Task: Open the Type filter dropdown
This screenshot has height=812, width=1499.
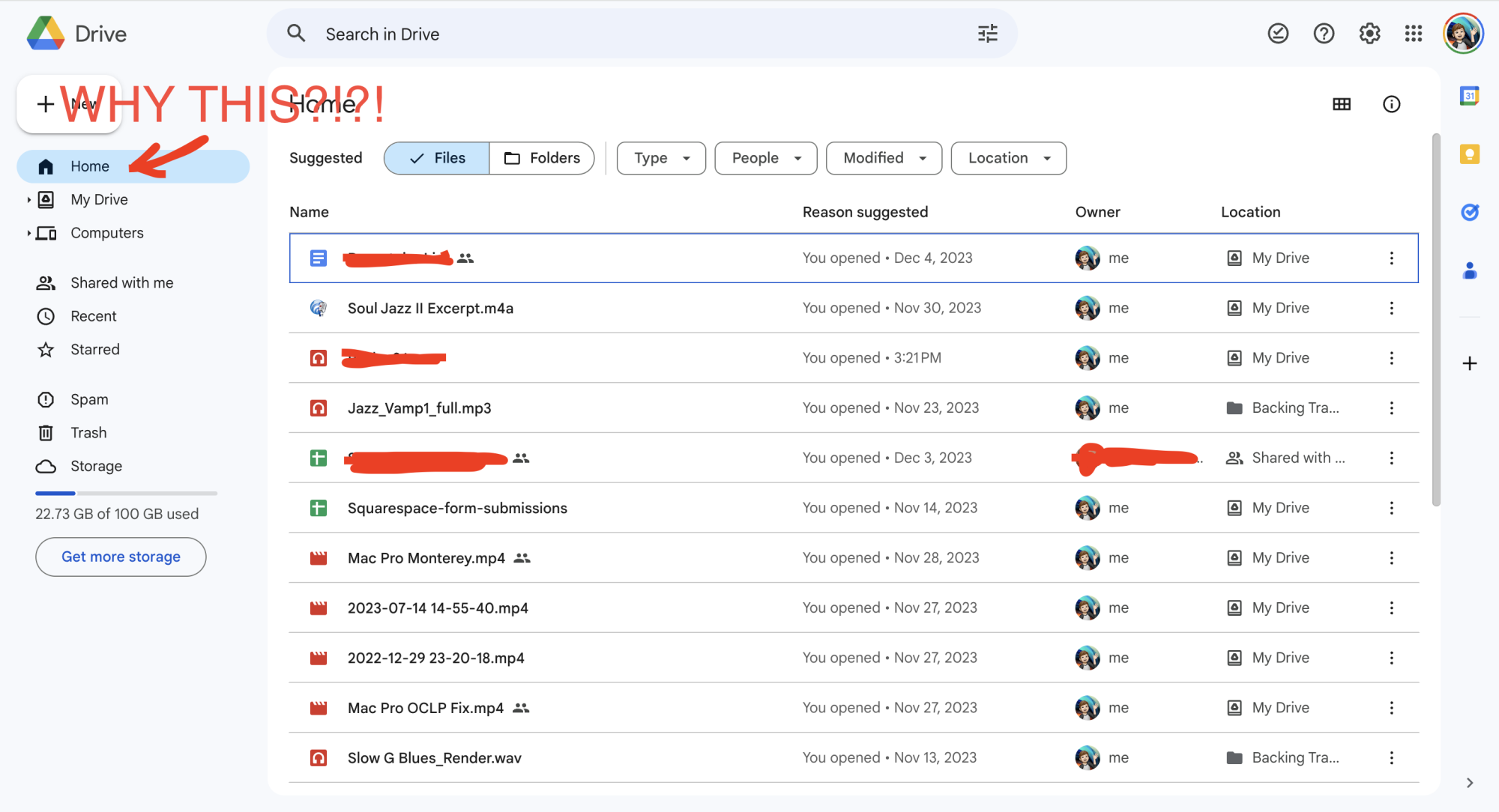Action: [661, 158]
